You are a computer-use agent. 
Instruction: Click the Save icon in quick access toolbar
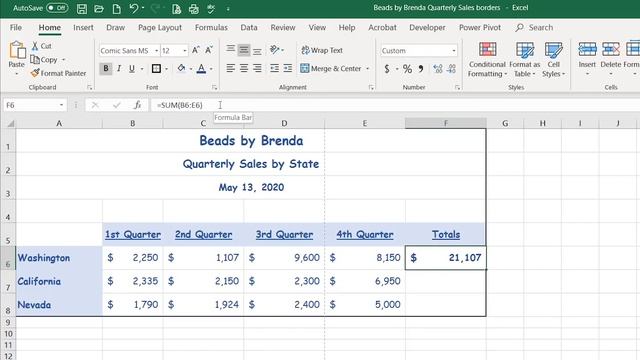click(x=82, y=9)
